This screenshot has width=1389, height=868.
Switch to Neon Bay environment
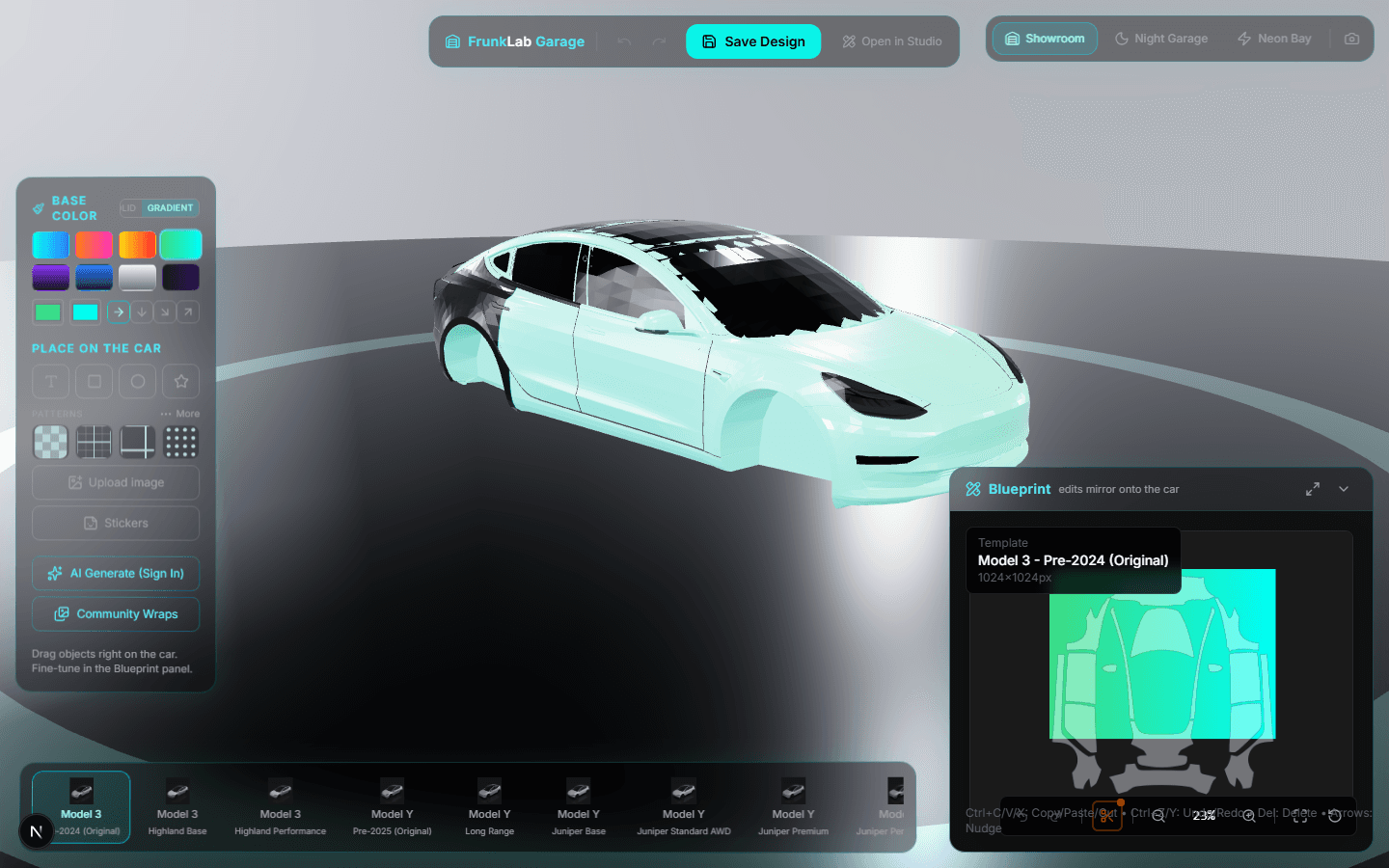[x=1274, y=39]
